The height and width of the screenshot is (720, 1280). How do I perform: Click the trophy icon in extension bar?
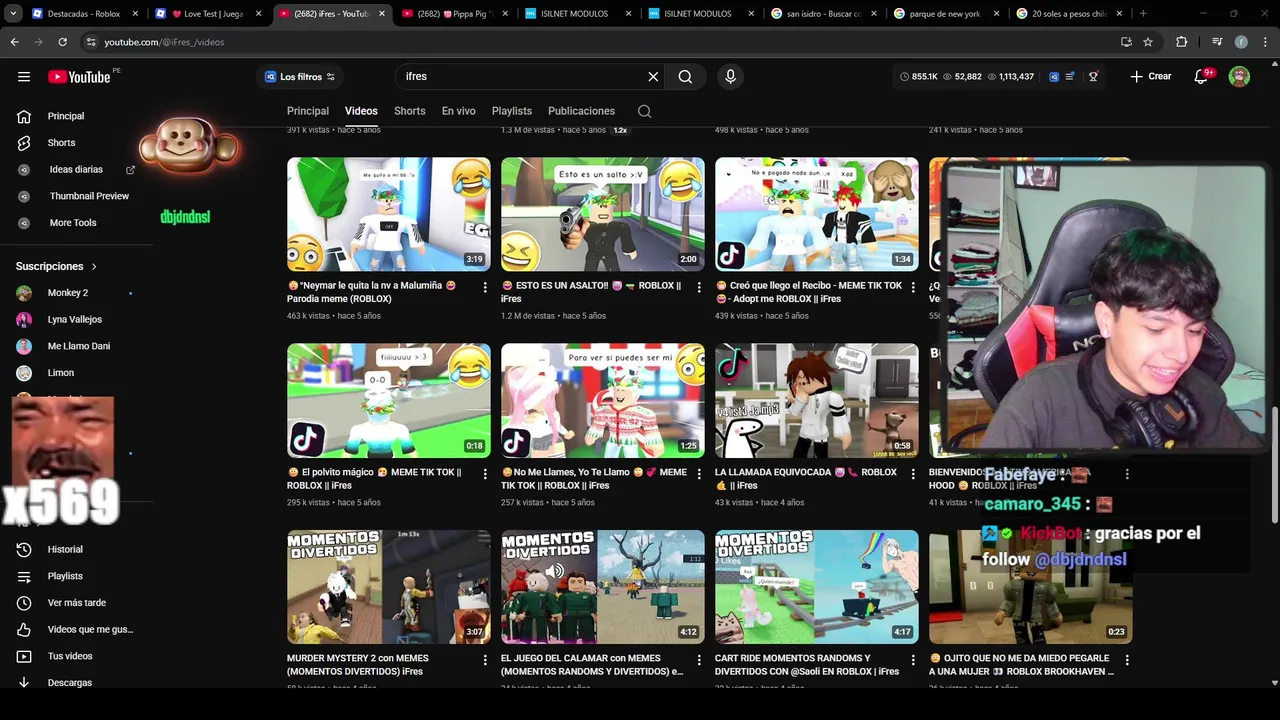click(x=1093, y=76)
